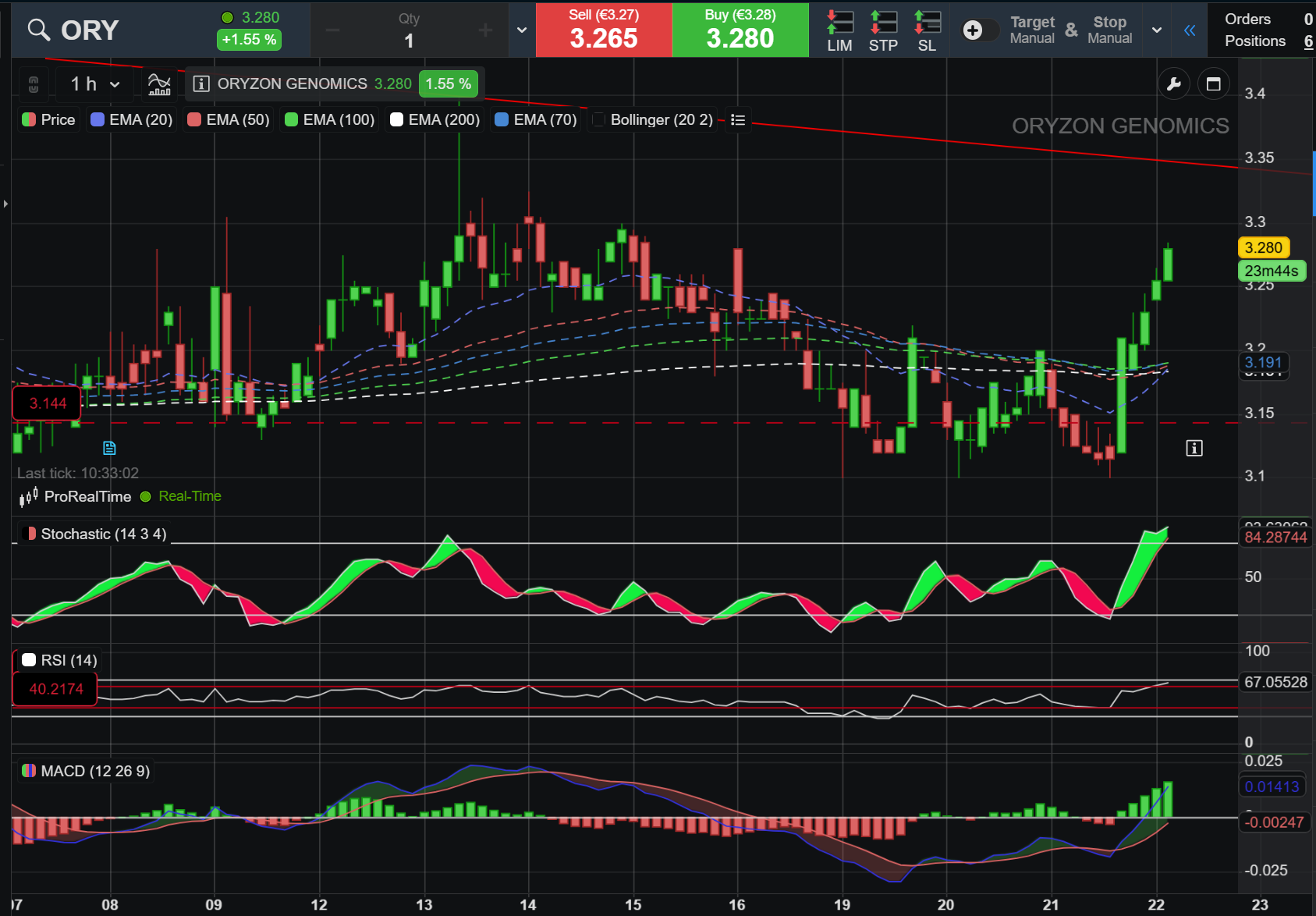Click the detach chart window icon
This screenshot has height=916, width=1316.
[x=1213, y=83]
